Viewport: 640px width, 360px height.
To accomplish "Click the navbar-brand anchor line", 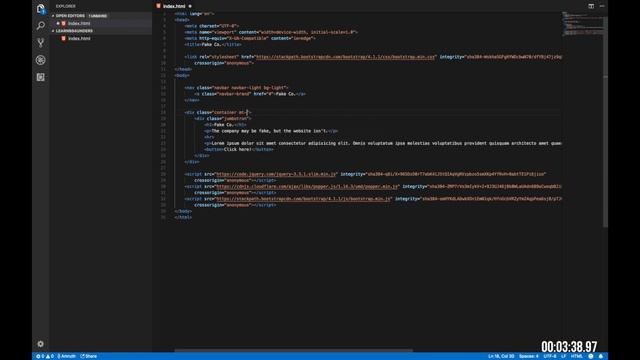I will (250, 94).
